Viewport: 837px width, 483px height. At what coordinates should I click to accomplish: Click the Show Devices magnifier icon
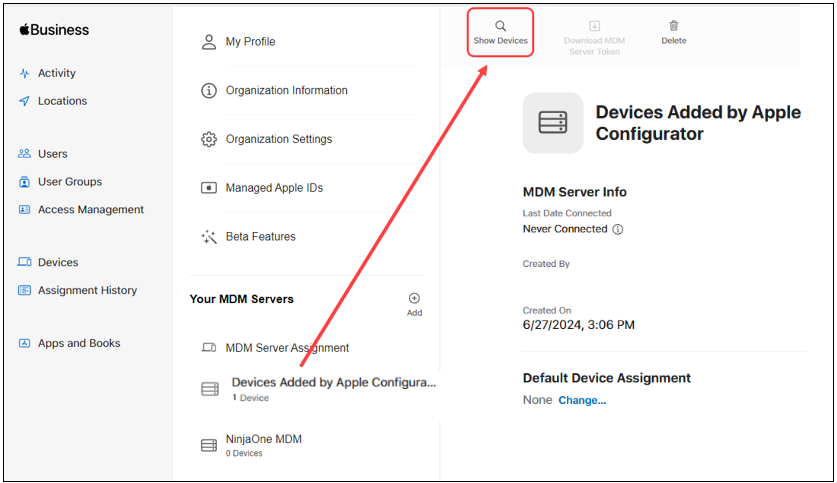[500, 26]
